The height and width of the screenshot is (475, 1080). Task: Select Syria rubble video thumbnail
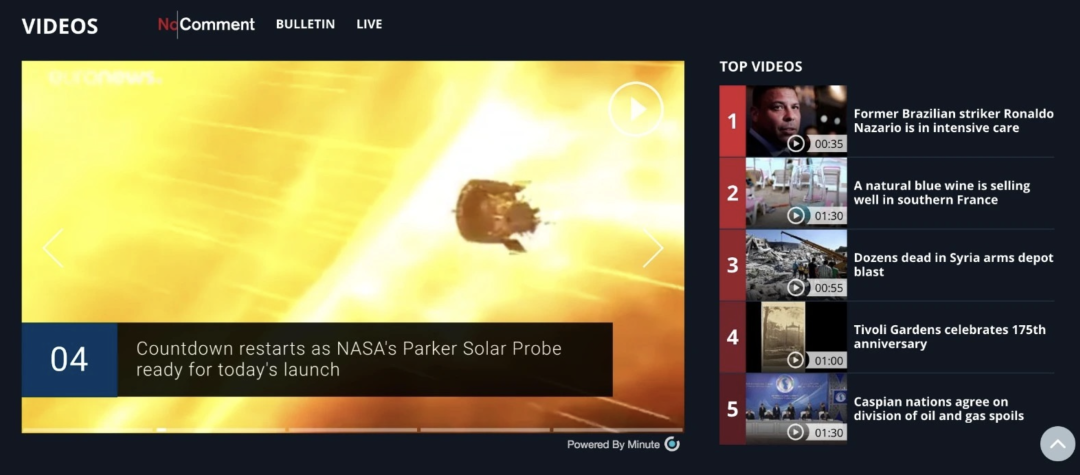tap(796, 264)
